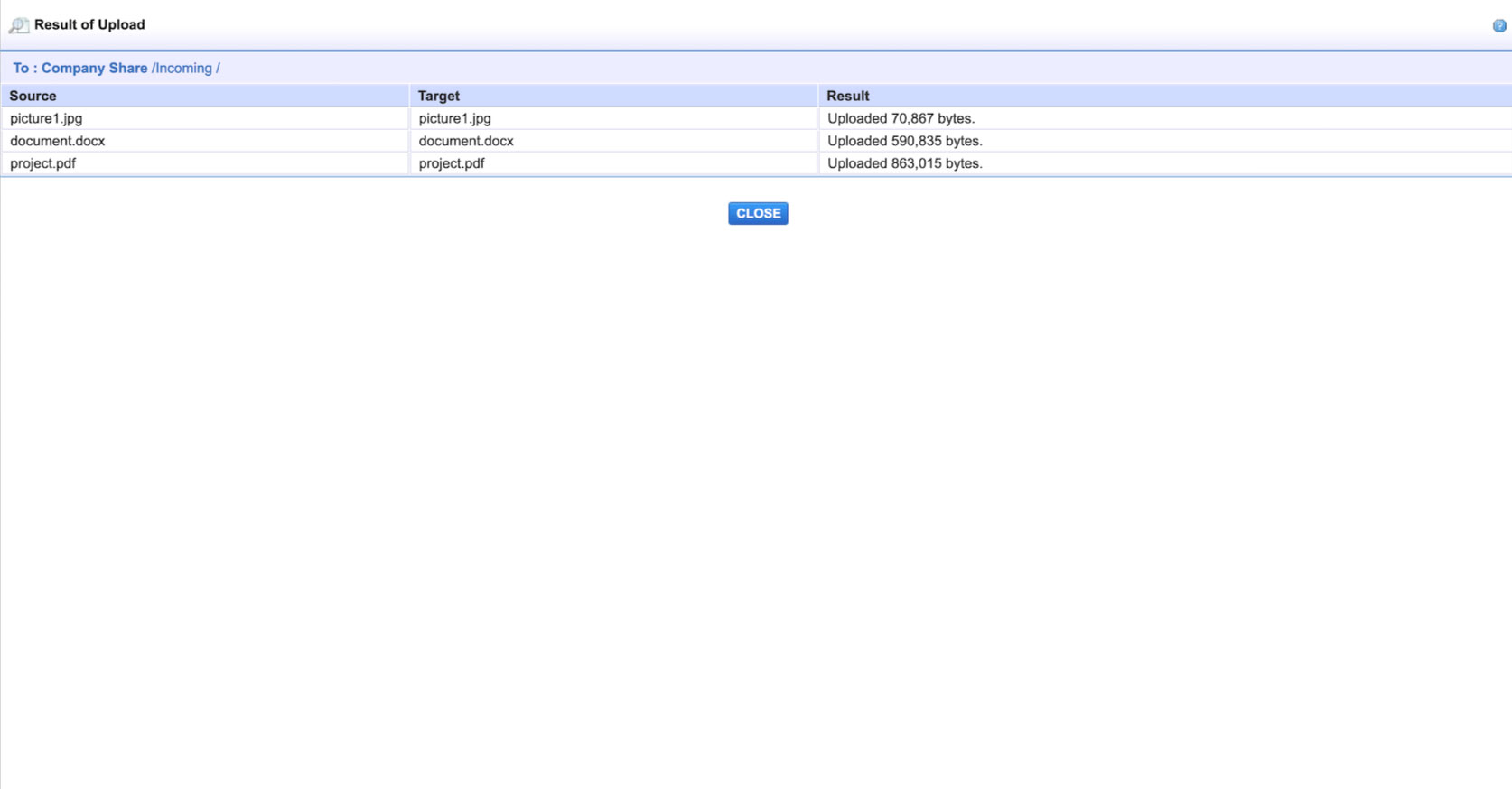This screenshot has width=1512, height=789.
Task: Click the Result of Upload title text
Action: 89,25
